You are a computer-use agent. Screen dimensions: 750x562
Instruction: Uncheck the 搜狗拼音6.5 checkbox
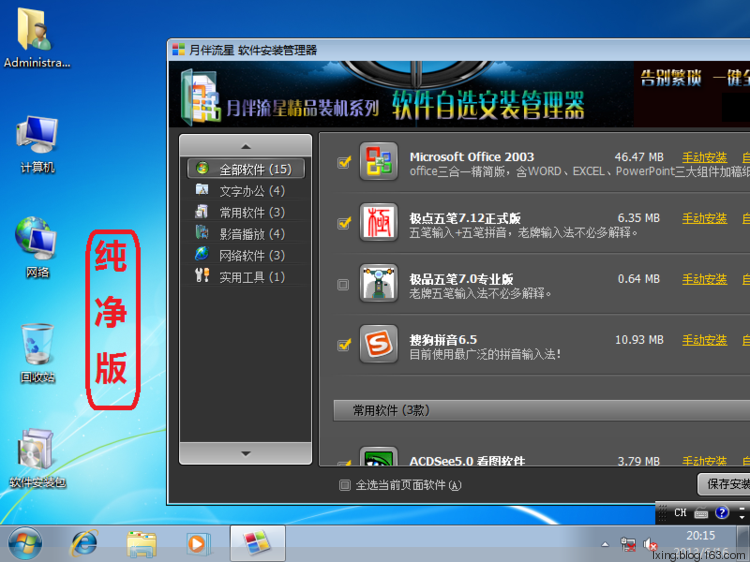(x=344, y=345)
